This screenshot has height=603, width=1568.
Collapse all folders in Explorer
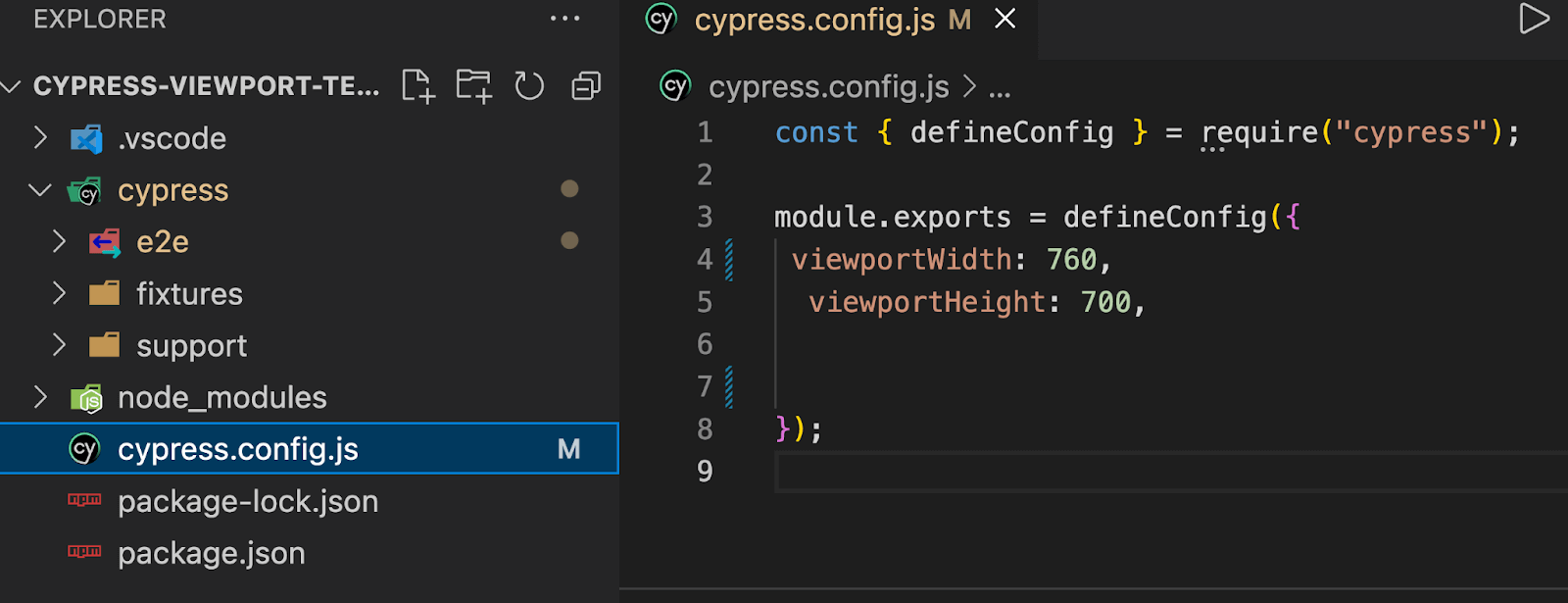[586, 86]
